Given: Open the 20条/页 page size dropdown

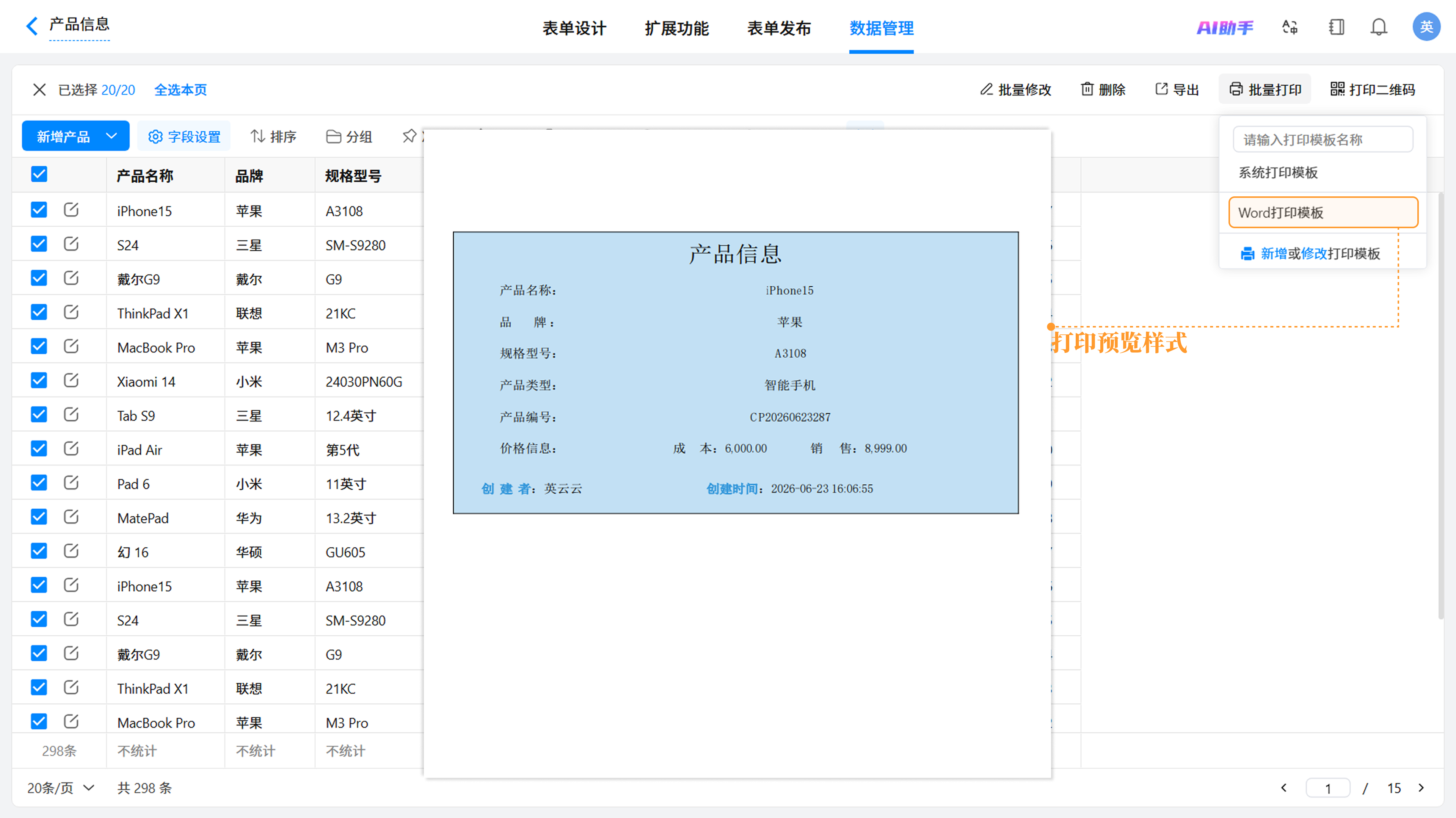Looking at the screenshot, I should click(61, 788).
